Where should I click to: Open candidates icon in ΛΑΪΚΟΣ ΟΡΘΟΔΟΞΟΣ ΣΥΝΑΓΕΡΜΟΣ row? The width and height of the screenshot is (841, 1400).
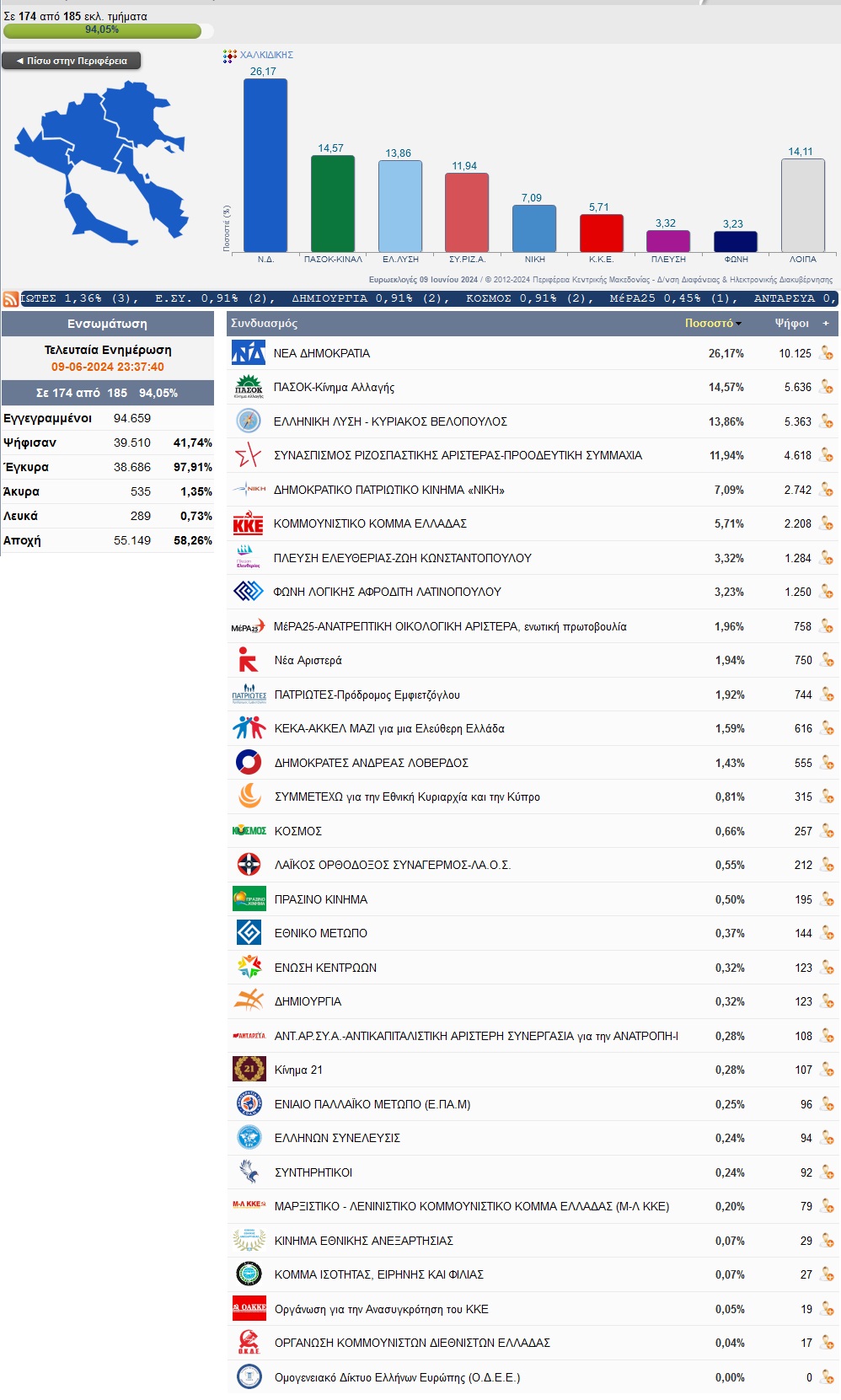coord(827,865)
